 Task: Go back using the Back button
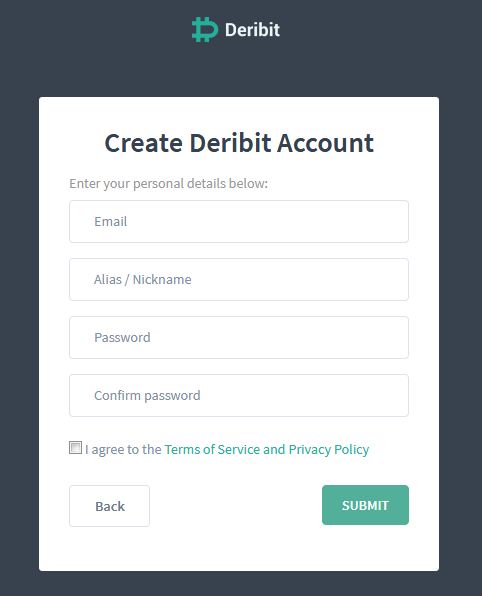109,506
